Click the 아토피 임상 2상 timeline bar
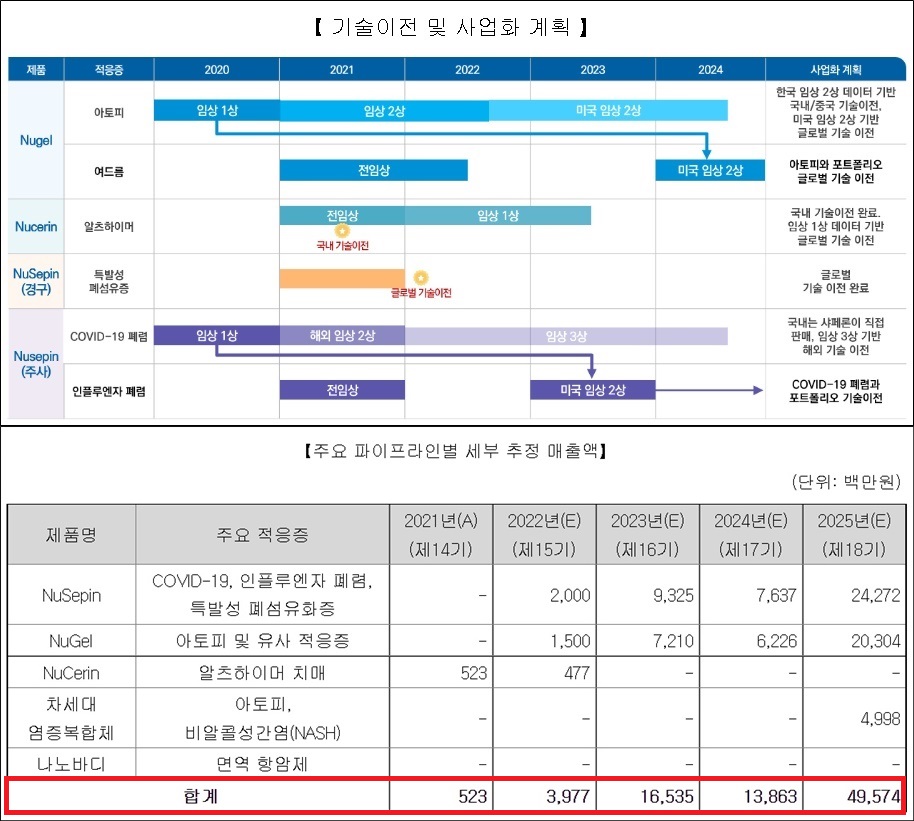 (x=384, y=110)
